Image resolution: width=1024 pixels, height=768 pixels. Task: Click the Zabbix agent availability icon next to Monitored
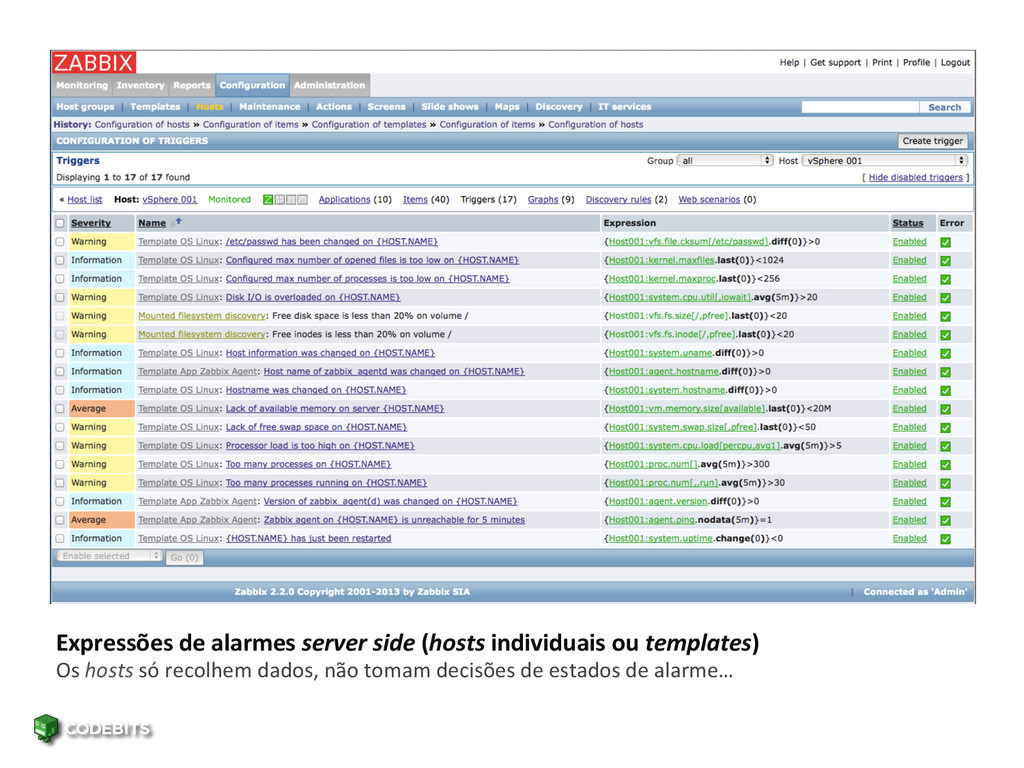(x=268, y=200)
